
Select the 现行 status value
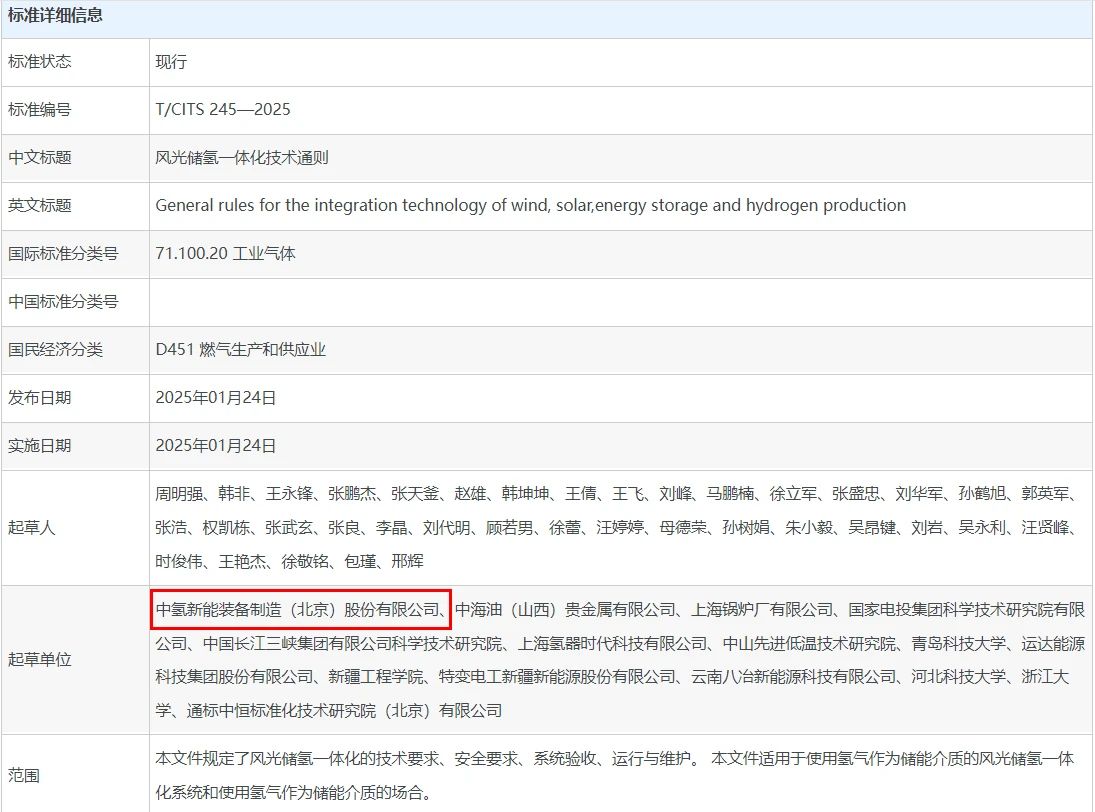(171, 62)
